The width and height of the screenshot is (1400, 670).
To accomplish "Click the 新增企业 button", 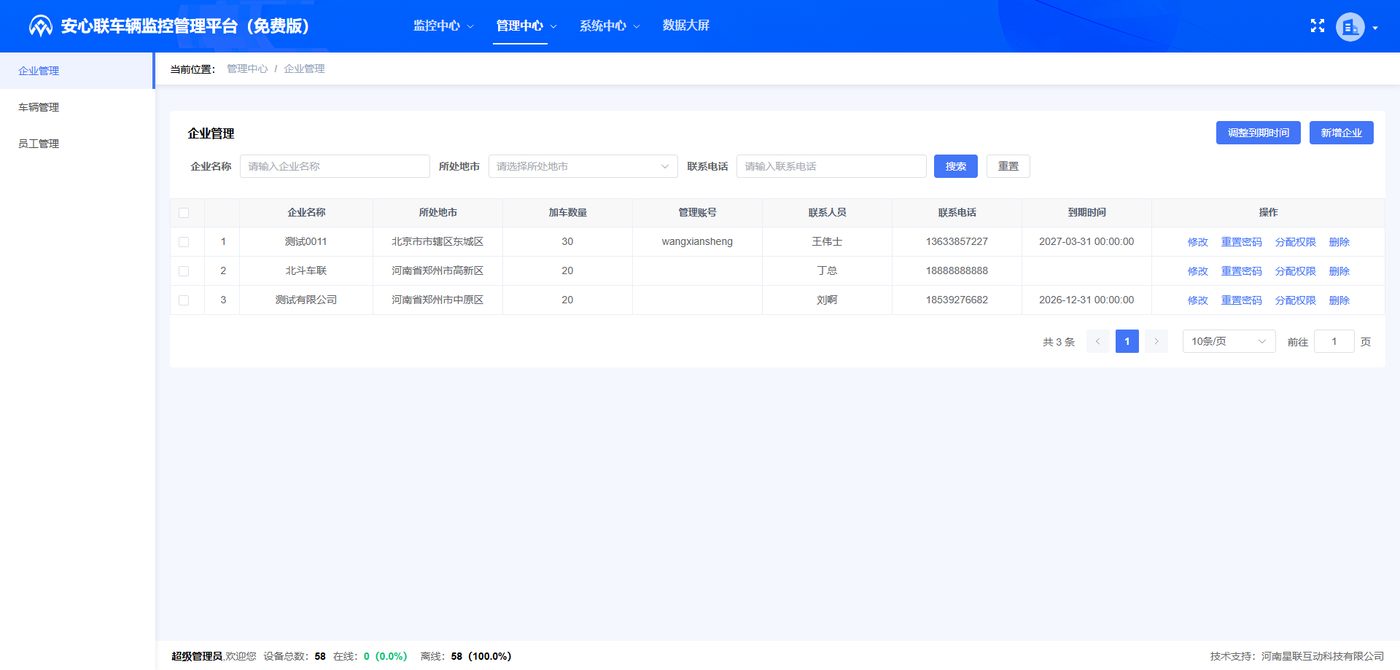I will pos(1341,132).
